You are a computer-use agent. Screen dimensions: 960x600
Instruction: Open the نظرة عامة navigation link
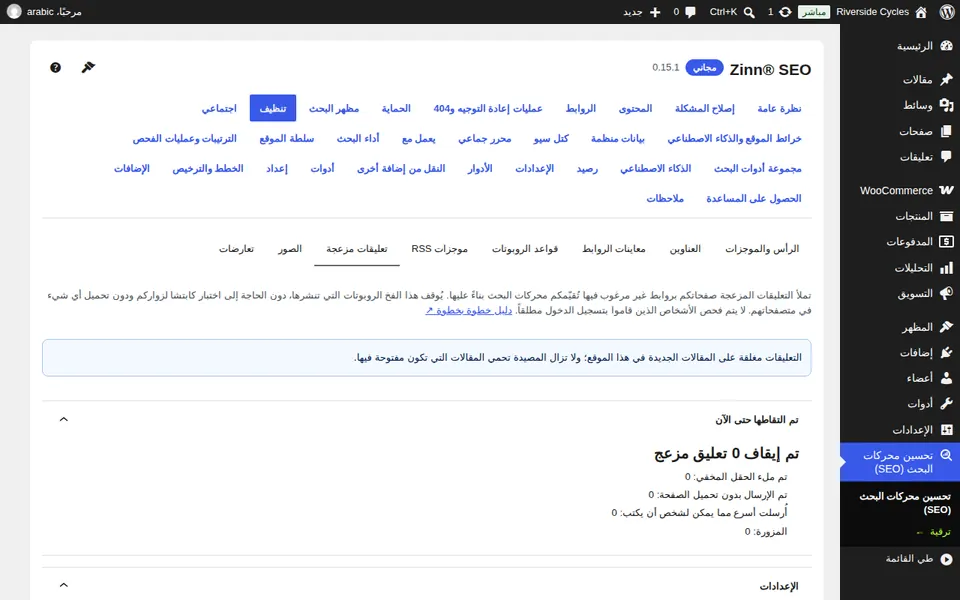coord(779,108)
